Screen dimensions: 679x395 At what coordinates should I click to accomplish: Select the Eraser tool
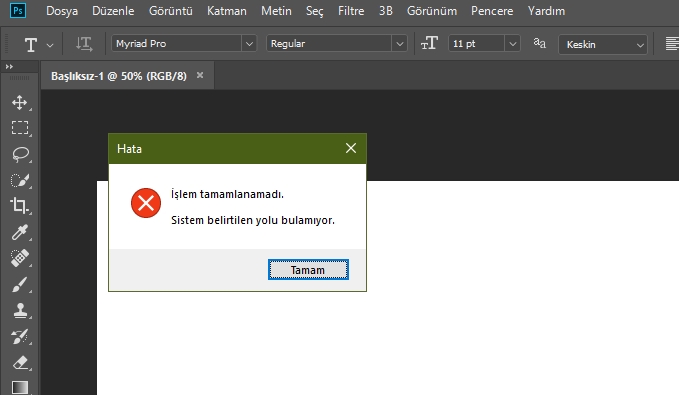pos(20,363)
